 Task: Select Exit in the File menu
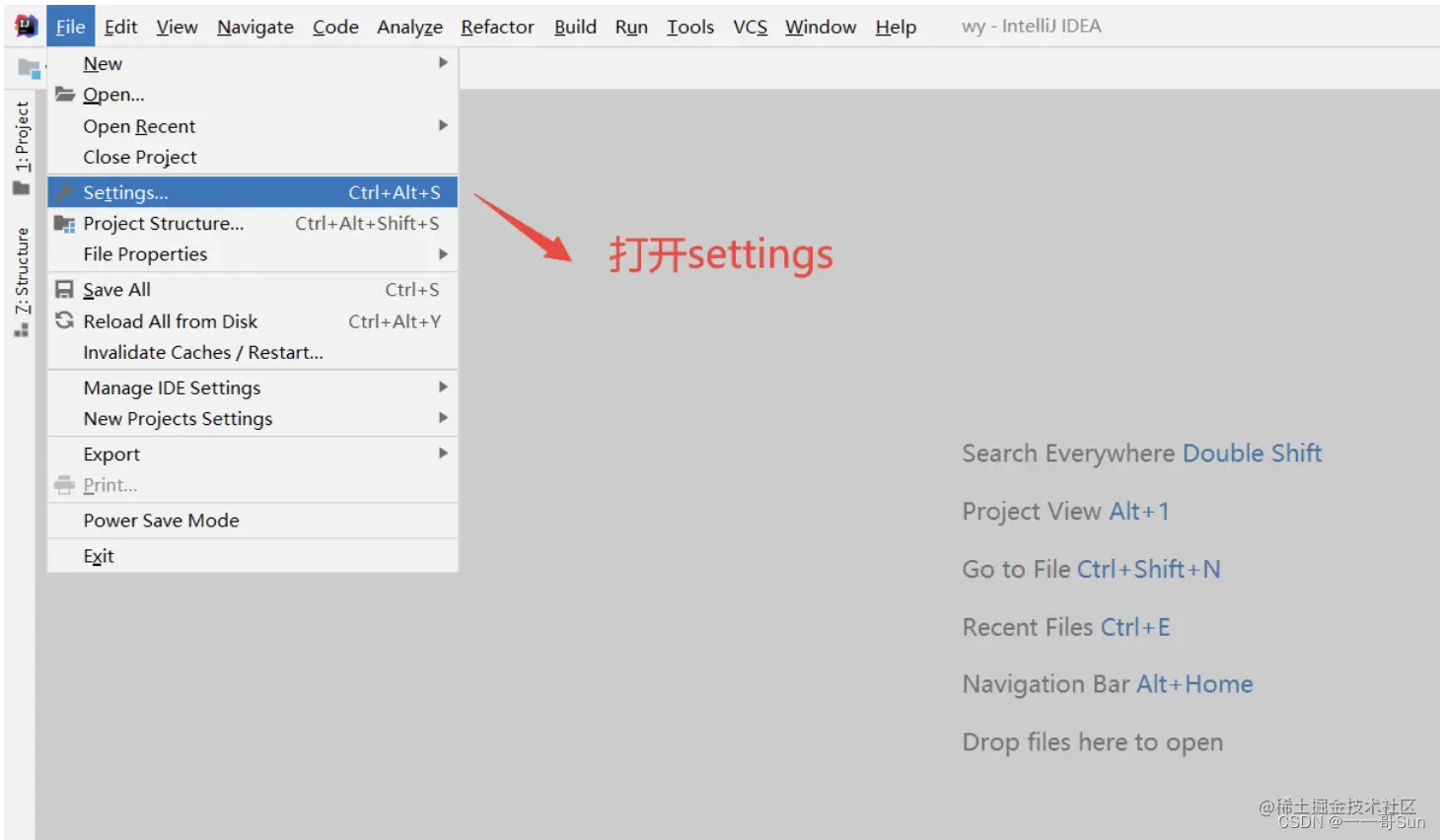pos(252,556)
